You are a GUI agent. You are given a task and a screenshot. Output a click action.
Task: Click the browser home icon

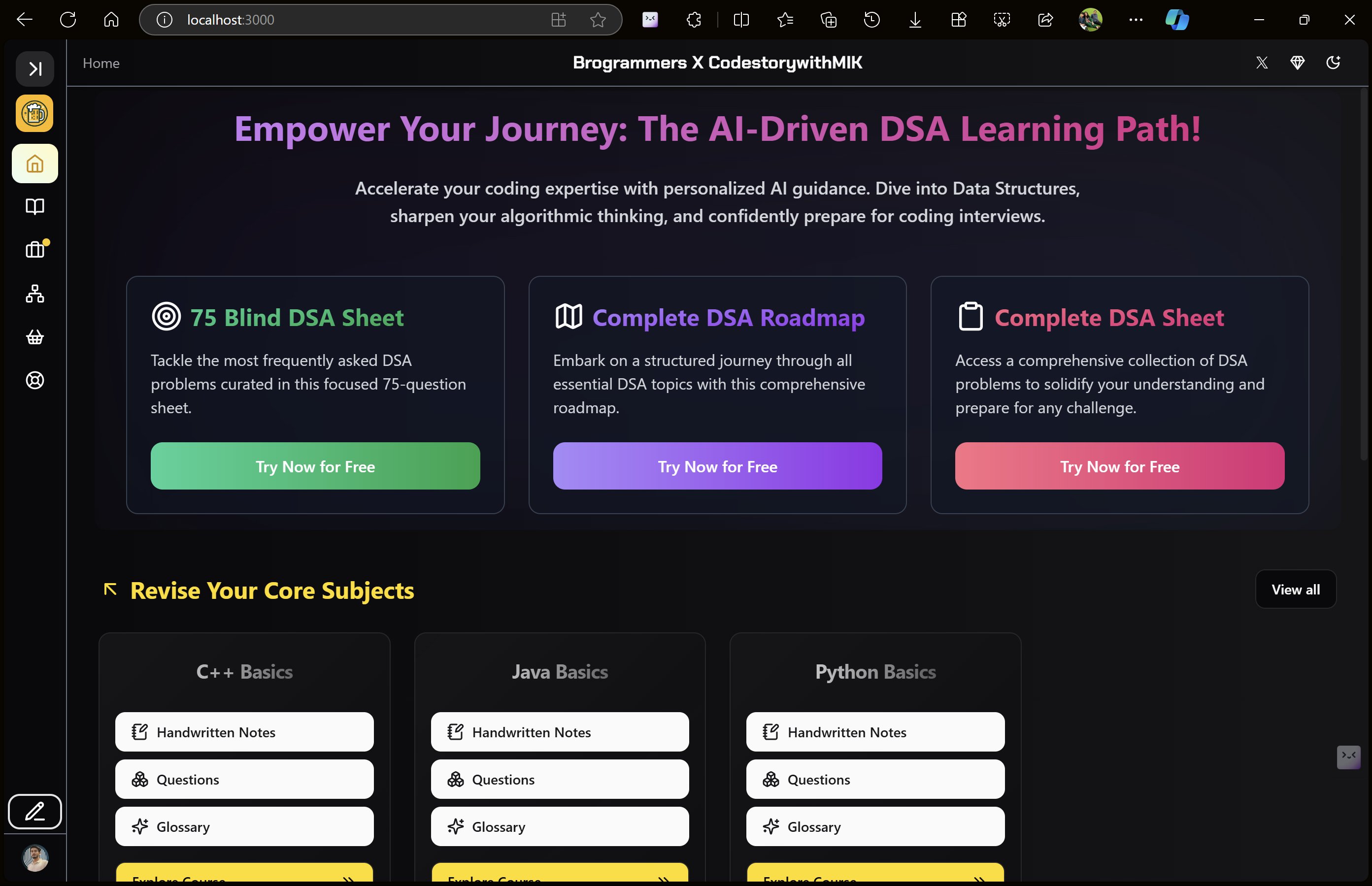[x=111, y=20]
